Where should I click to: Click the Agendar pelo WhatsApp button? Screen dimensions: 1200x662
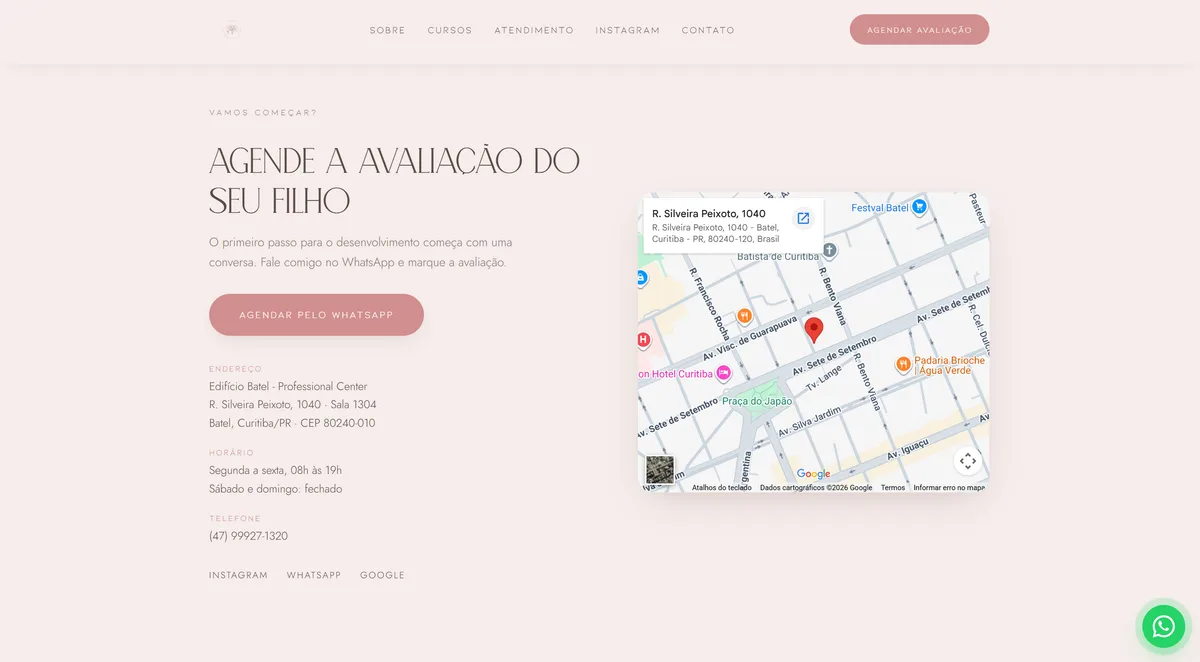click(316, 315)
